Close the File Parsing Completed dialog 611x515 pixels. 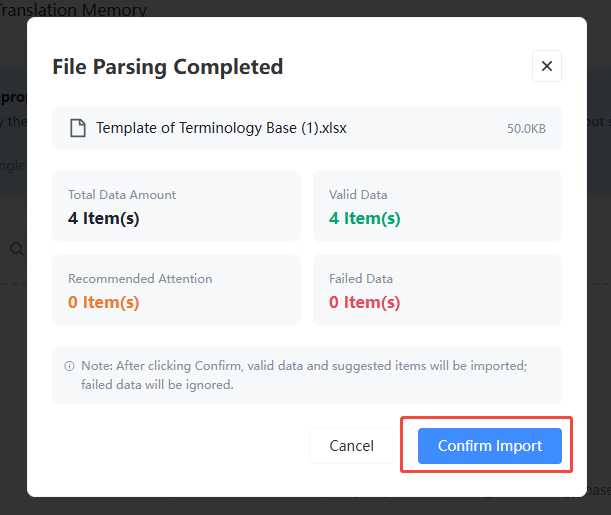point(547,66)
